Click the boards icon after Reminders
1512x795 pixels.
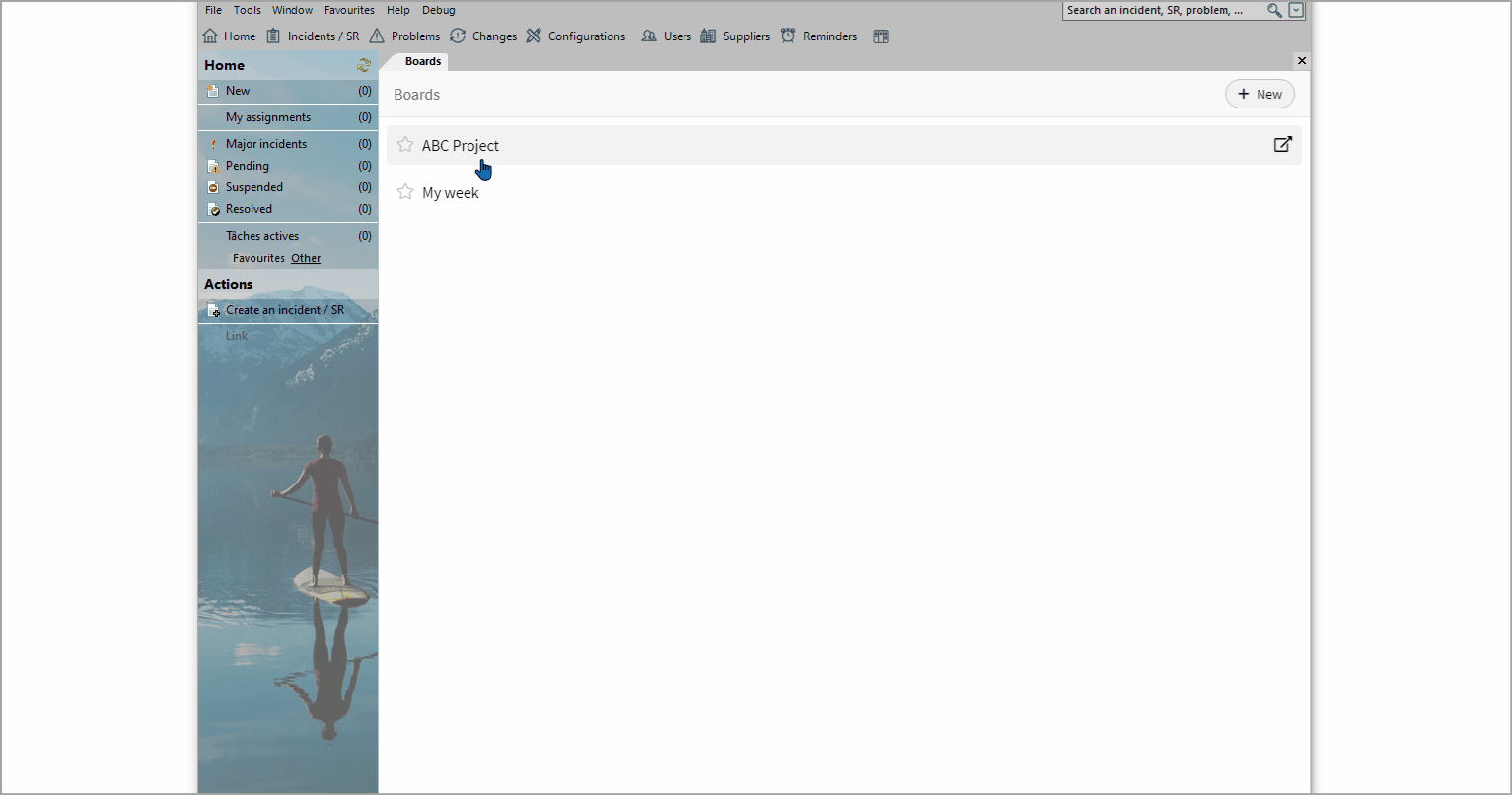pos(881,36)
